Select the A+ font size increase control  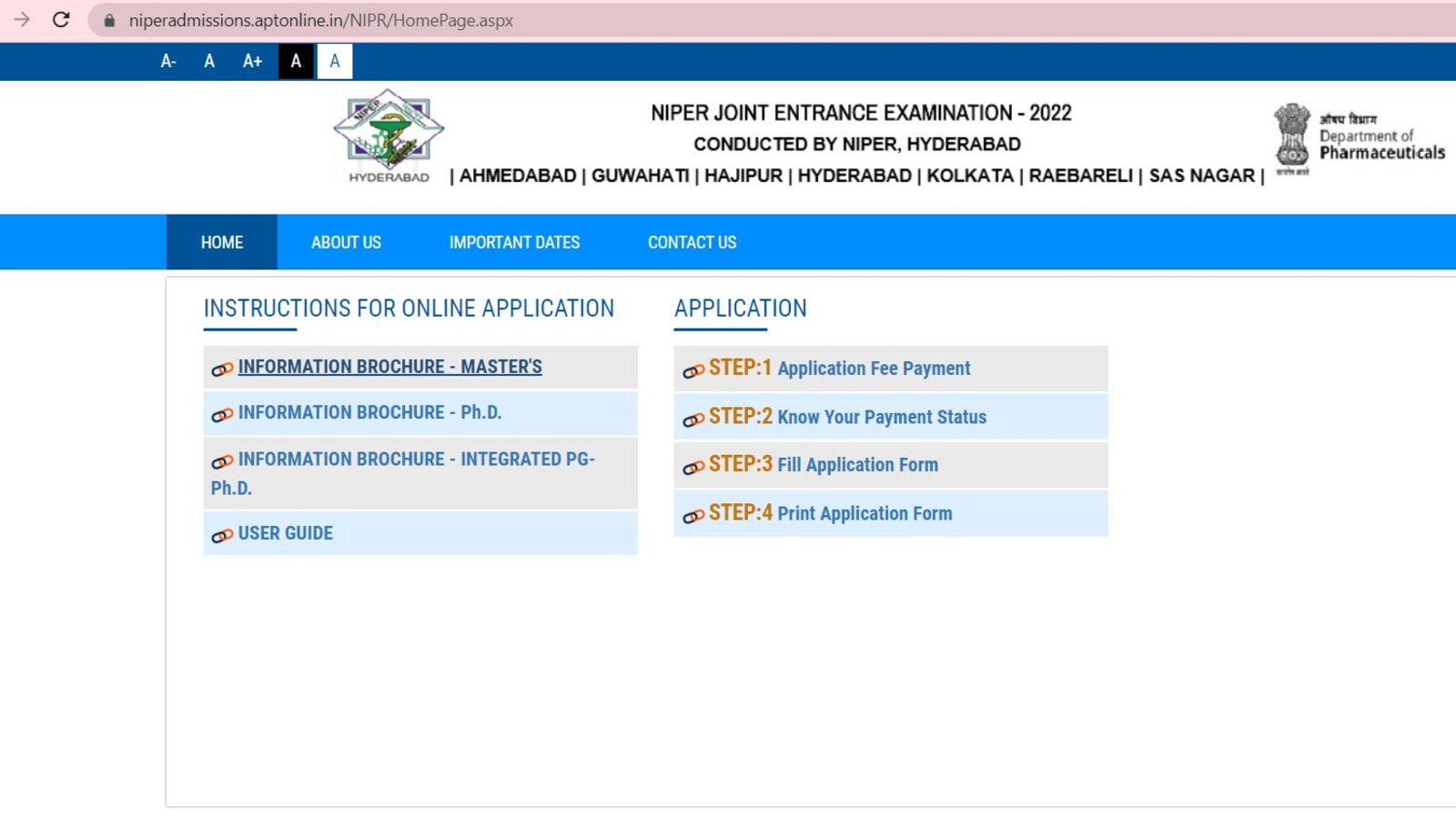click(251, 61)
